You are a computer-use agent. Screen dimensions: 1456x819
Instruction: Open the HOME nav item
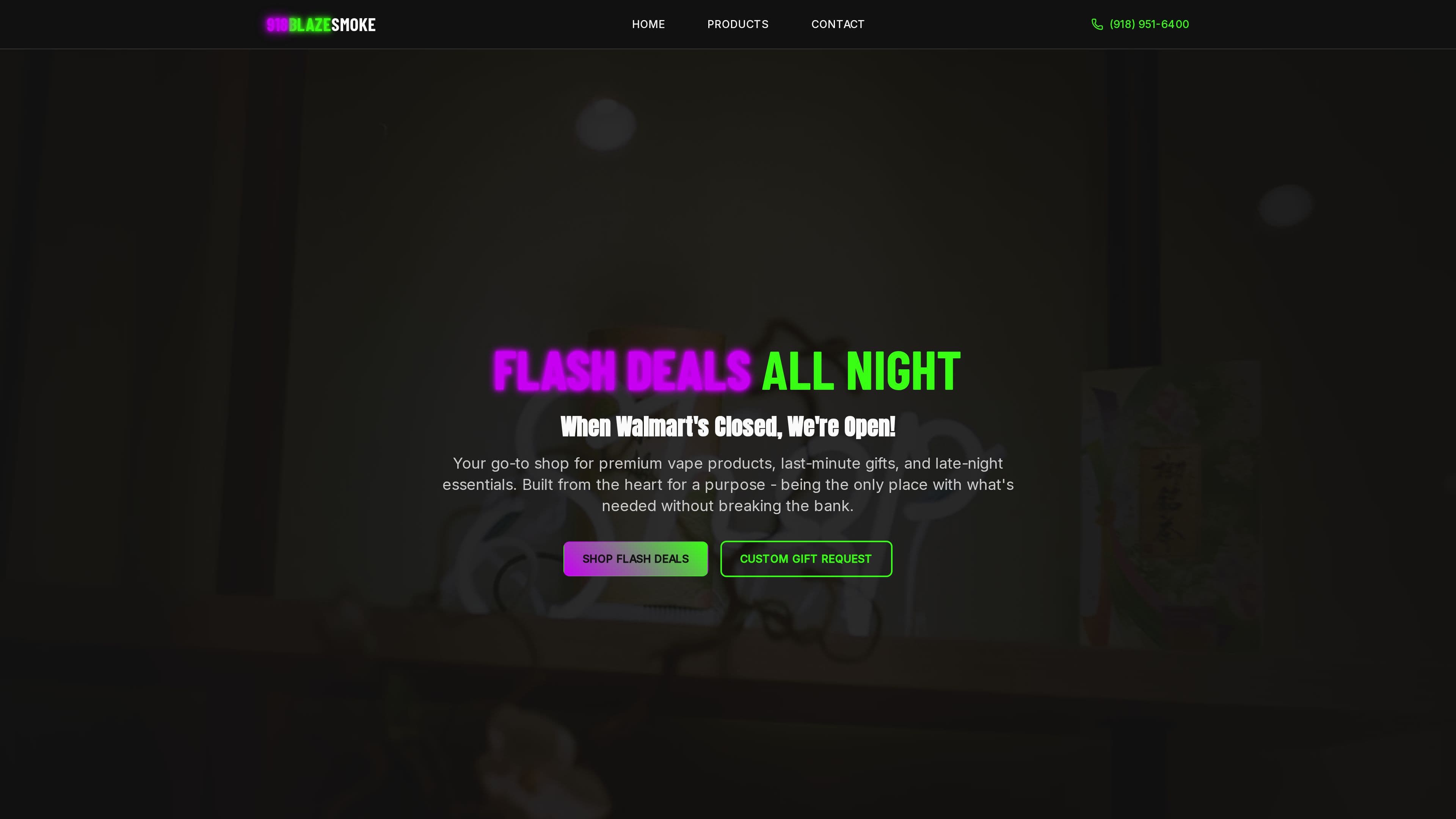click(x=648, y=24)
